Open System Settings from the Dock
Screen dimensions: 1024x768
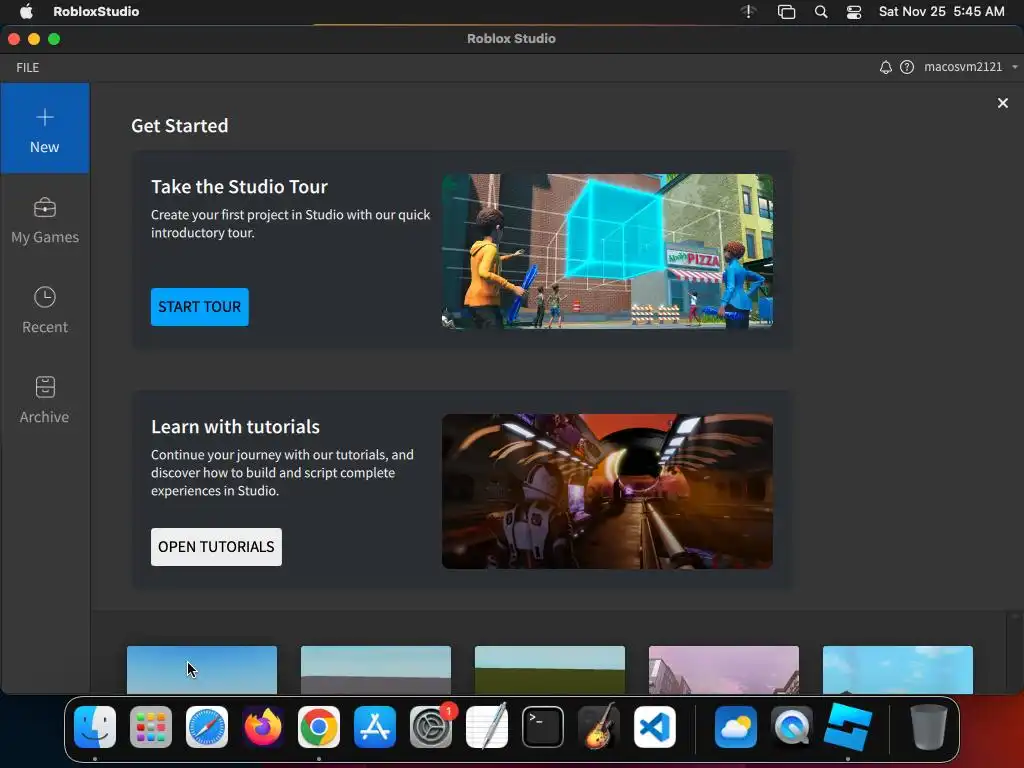coord(431,727)
